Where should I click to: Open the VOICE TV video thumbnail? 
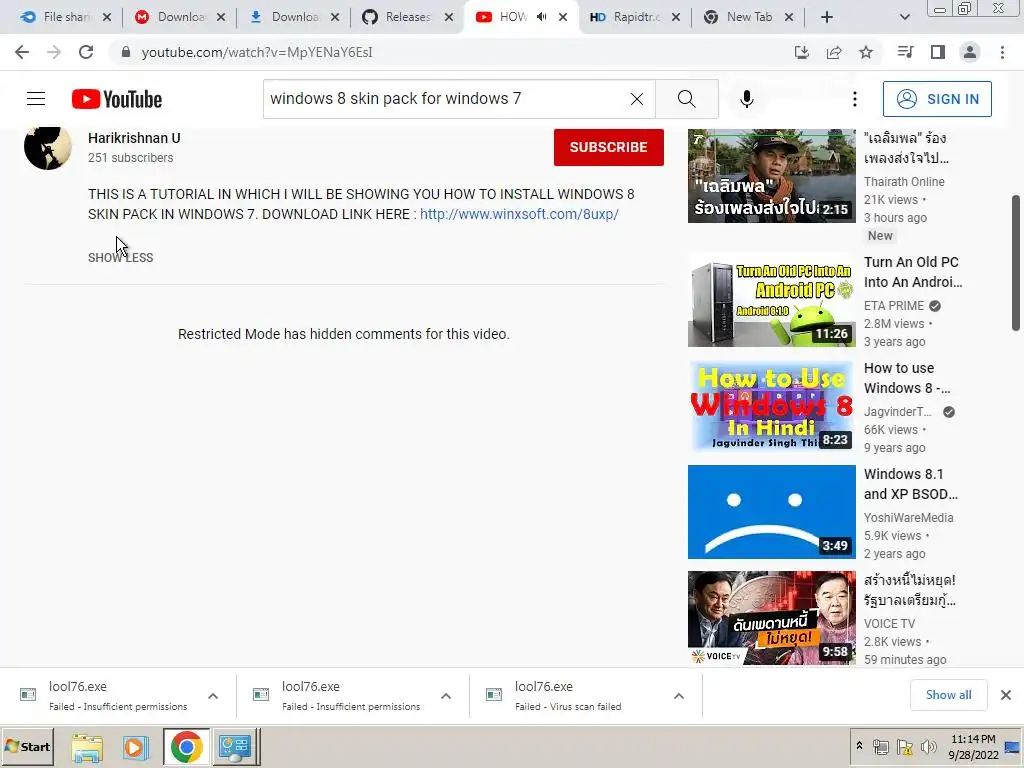771,618
